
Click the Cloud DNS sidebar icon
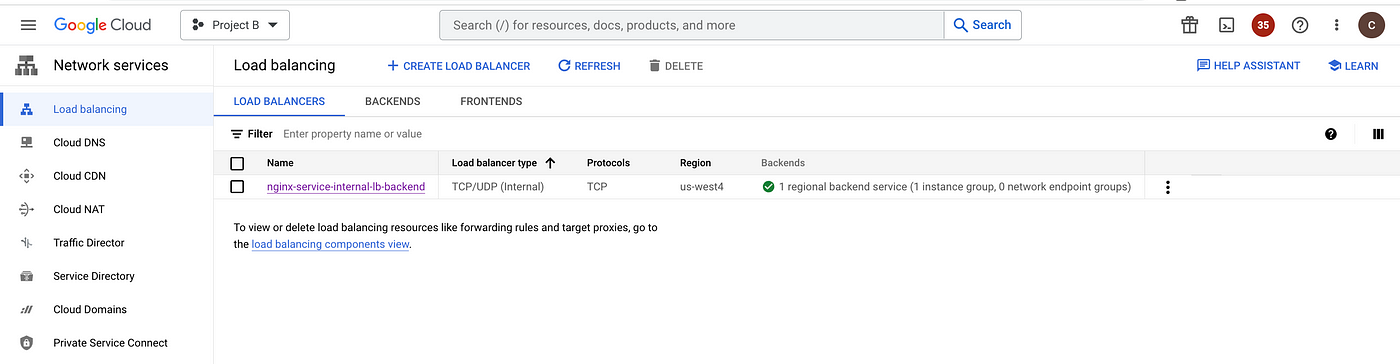(27, 142)
